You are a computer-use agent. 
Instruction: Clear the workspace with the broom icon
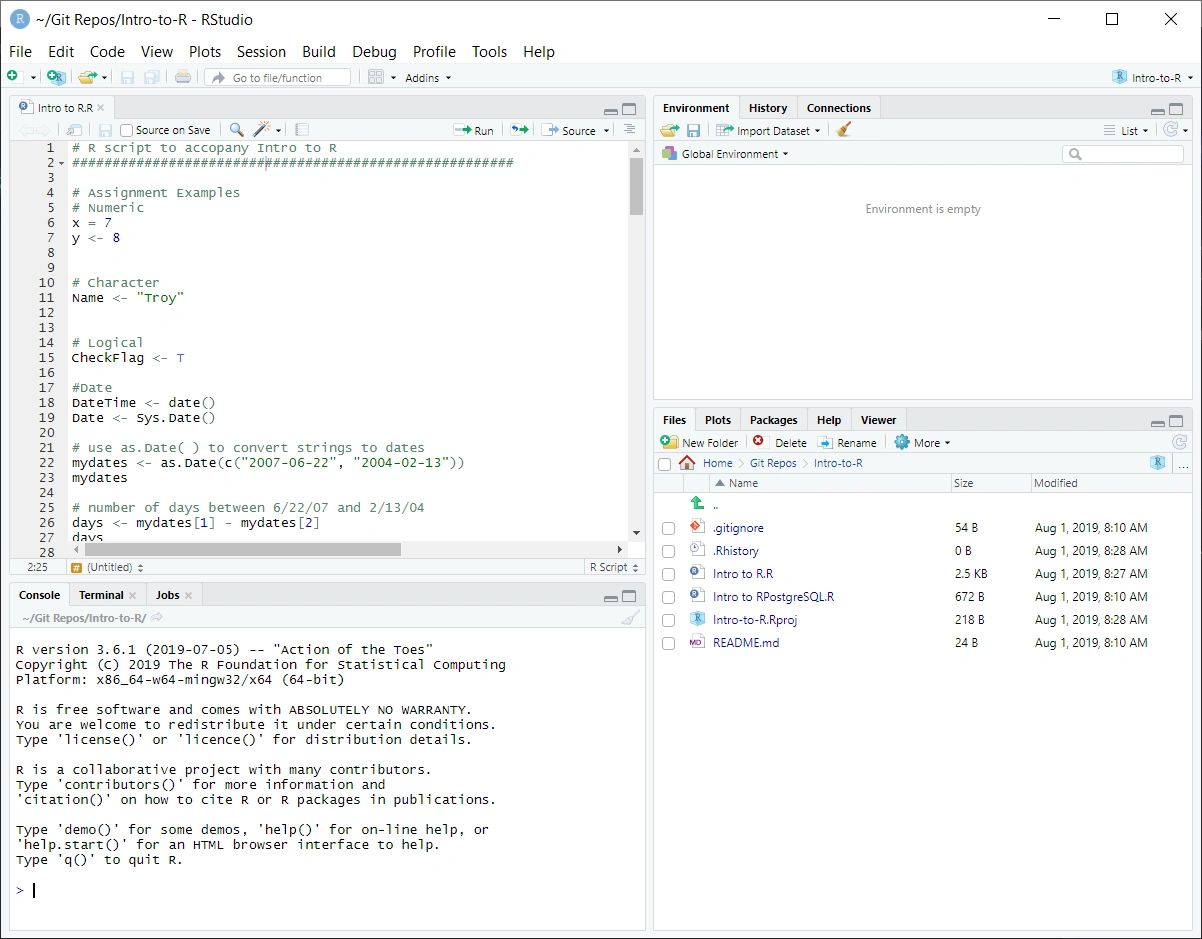click(x=842, y=130)
